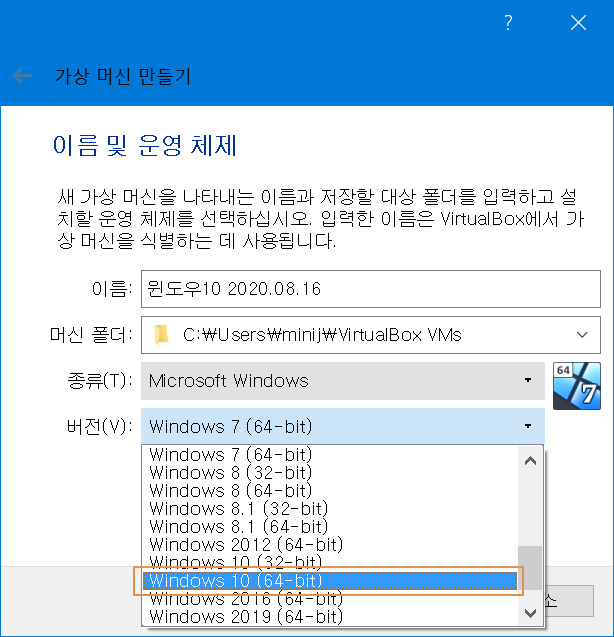Expand the machine folder chevron

pyautogui.click(x=582, y=335)
